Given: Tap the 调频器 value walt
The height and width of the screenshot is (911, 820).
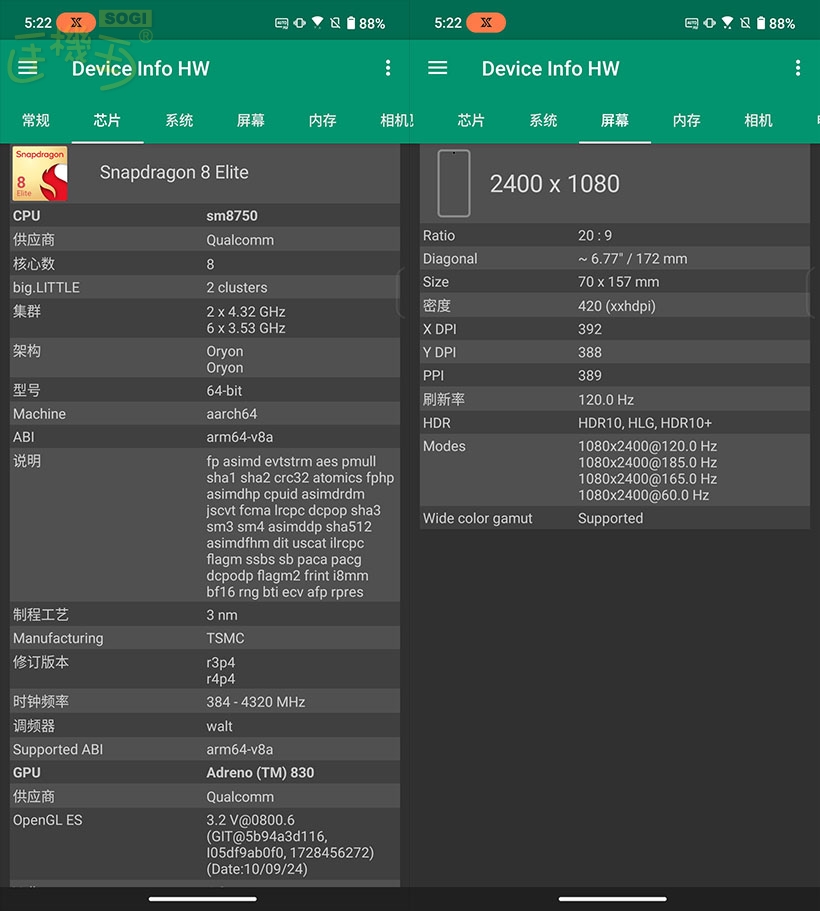Looking at the screenshot, I should pos(219,726).
